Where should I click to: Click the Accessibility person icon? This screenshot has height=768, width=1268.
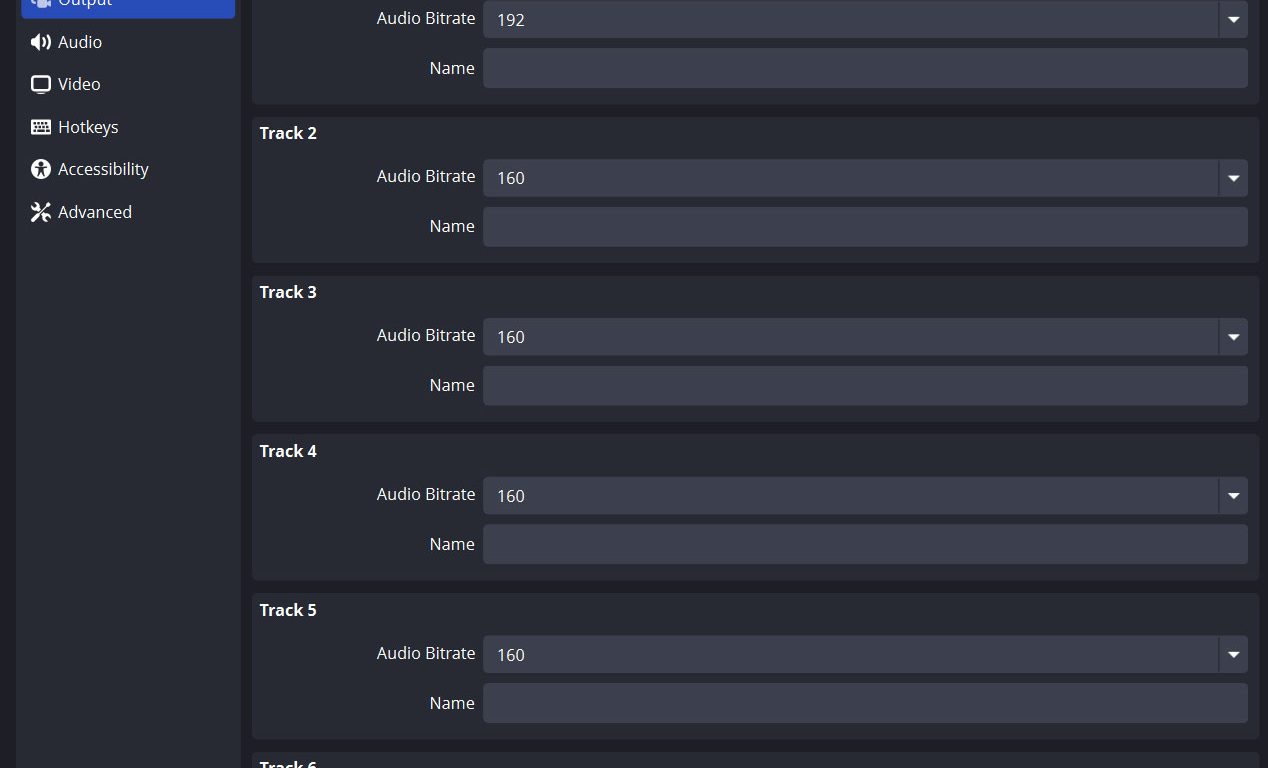(x=41, y=169)
